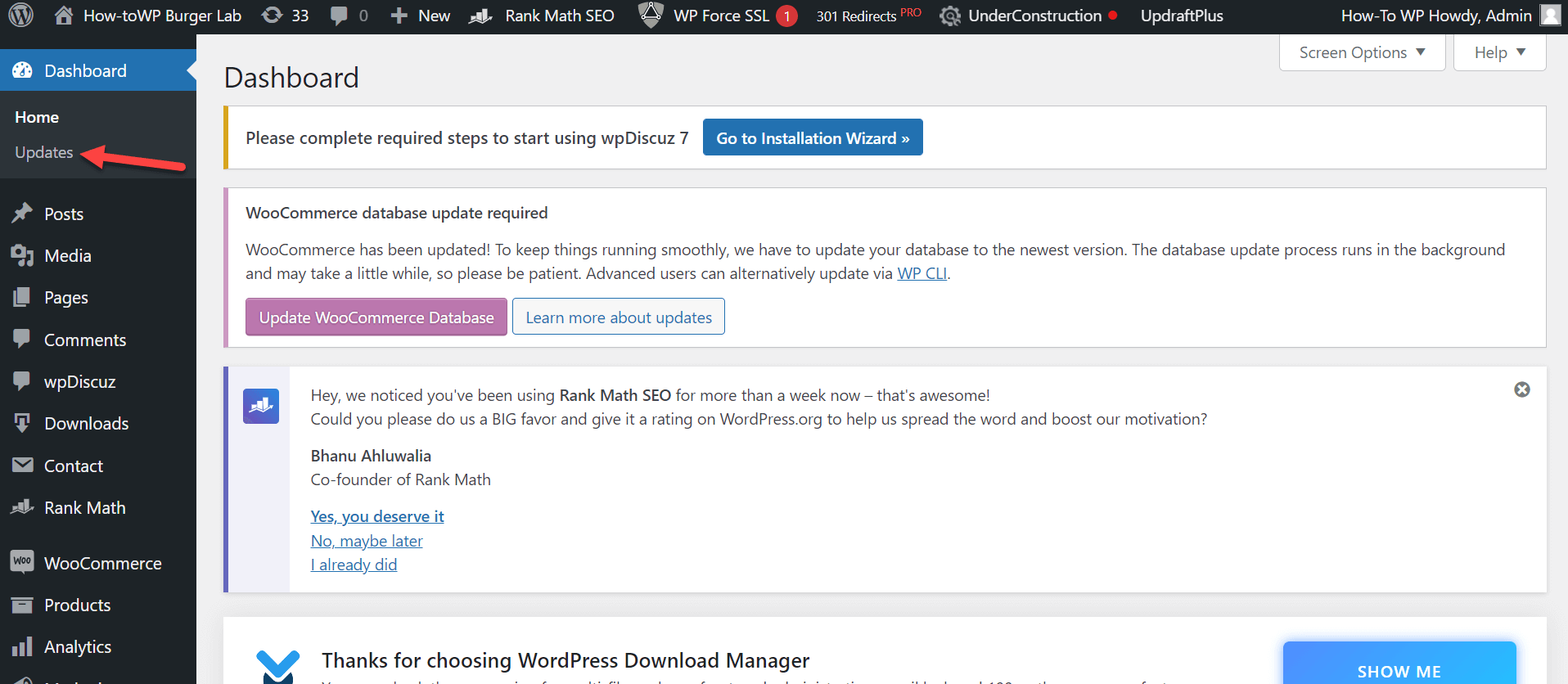Open the New content menu

421,16
